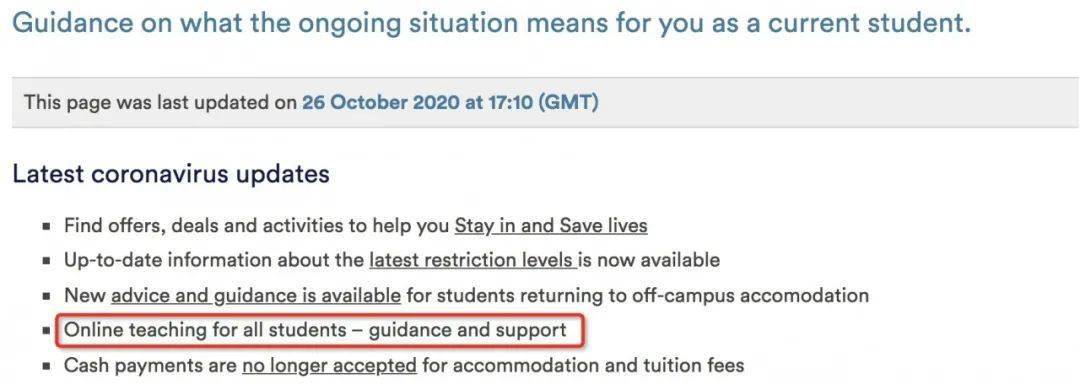Click the "Cash payments are" text
This screenshot has width=1080, height=385.
pyautogui.click(x=150, y=364)
